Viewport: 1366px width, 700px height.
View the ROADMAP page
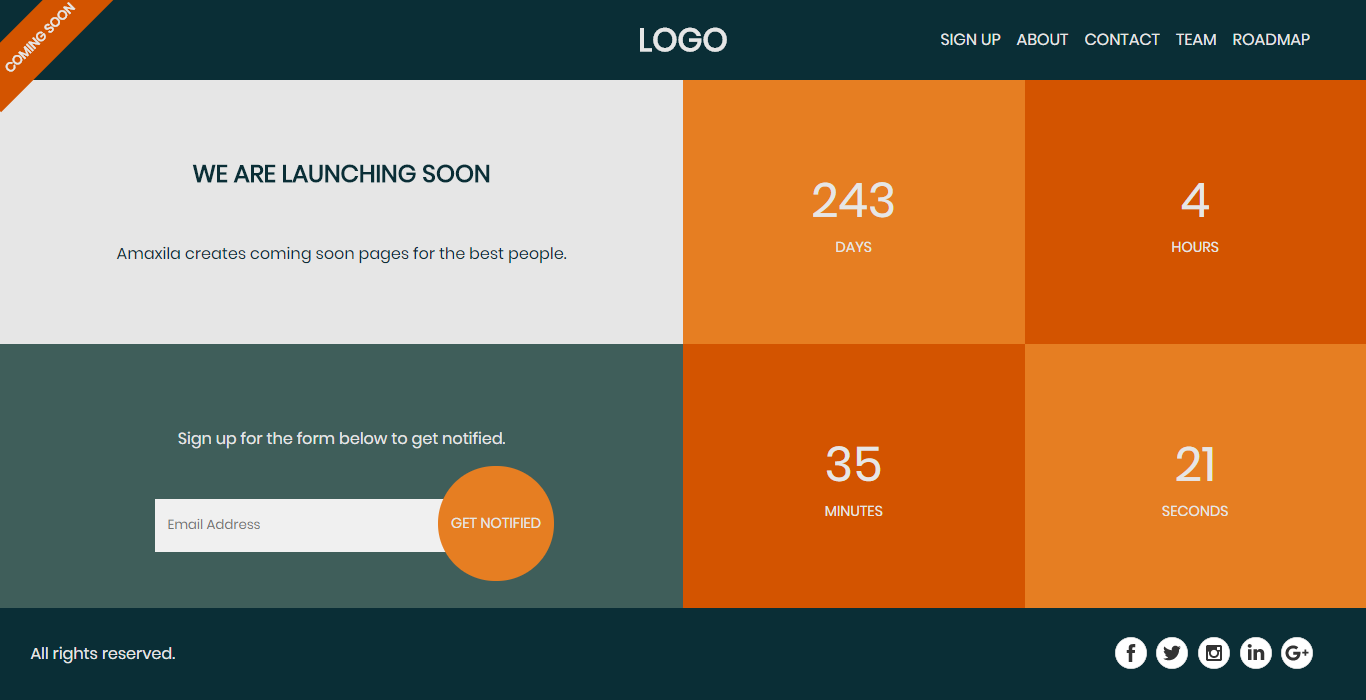click(x=1271, y=39)
